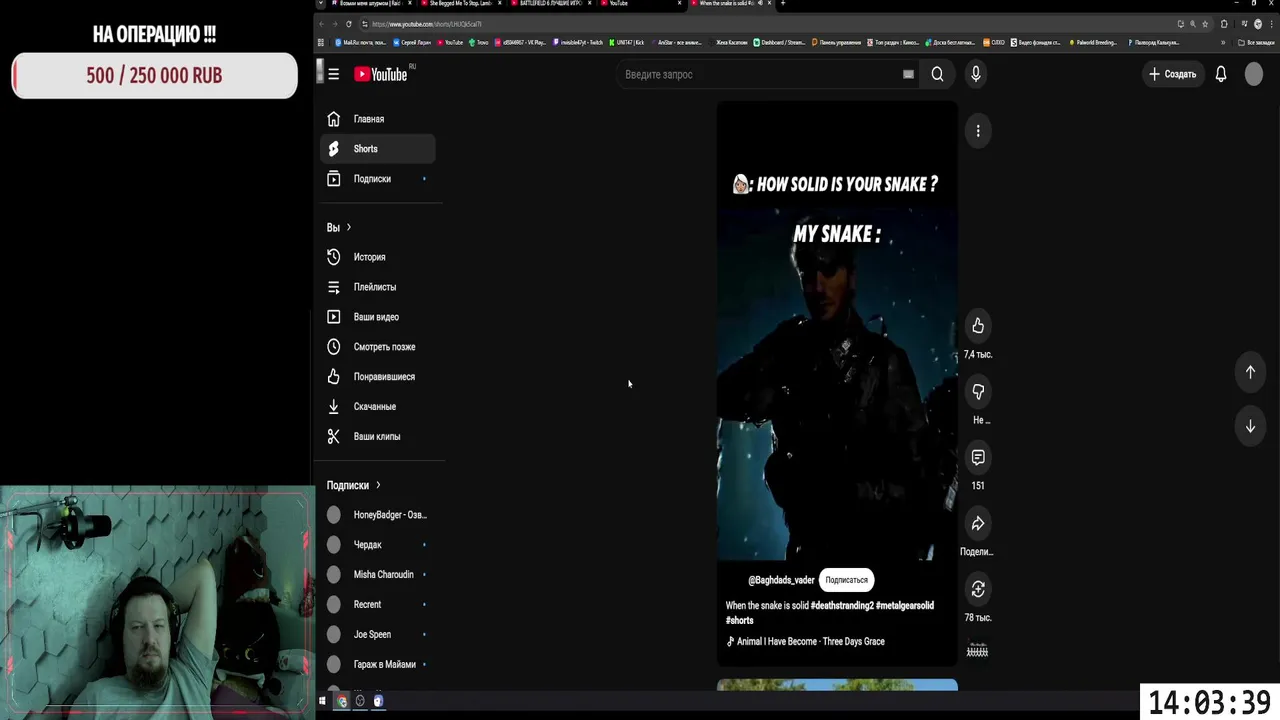Open the third taskbar app icon
Image resolution: width=1280 pixels, height=720 pixels.
pos(378,701)
